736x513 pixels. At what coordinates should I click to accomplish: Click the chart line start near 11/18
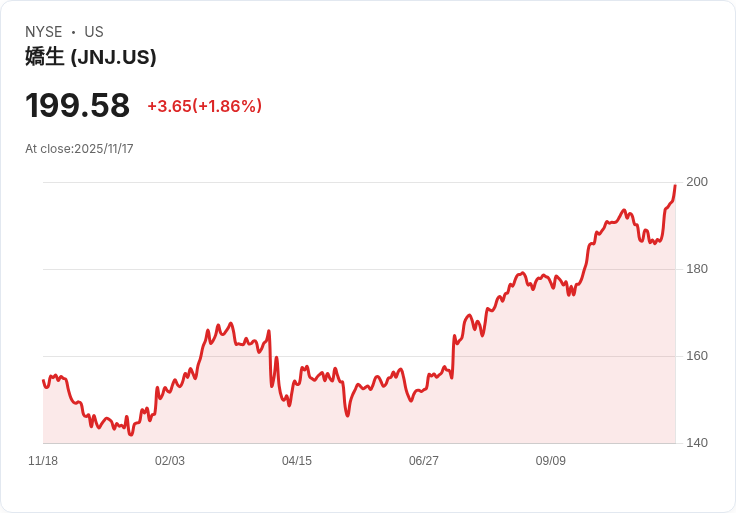tap(43, 380)
